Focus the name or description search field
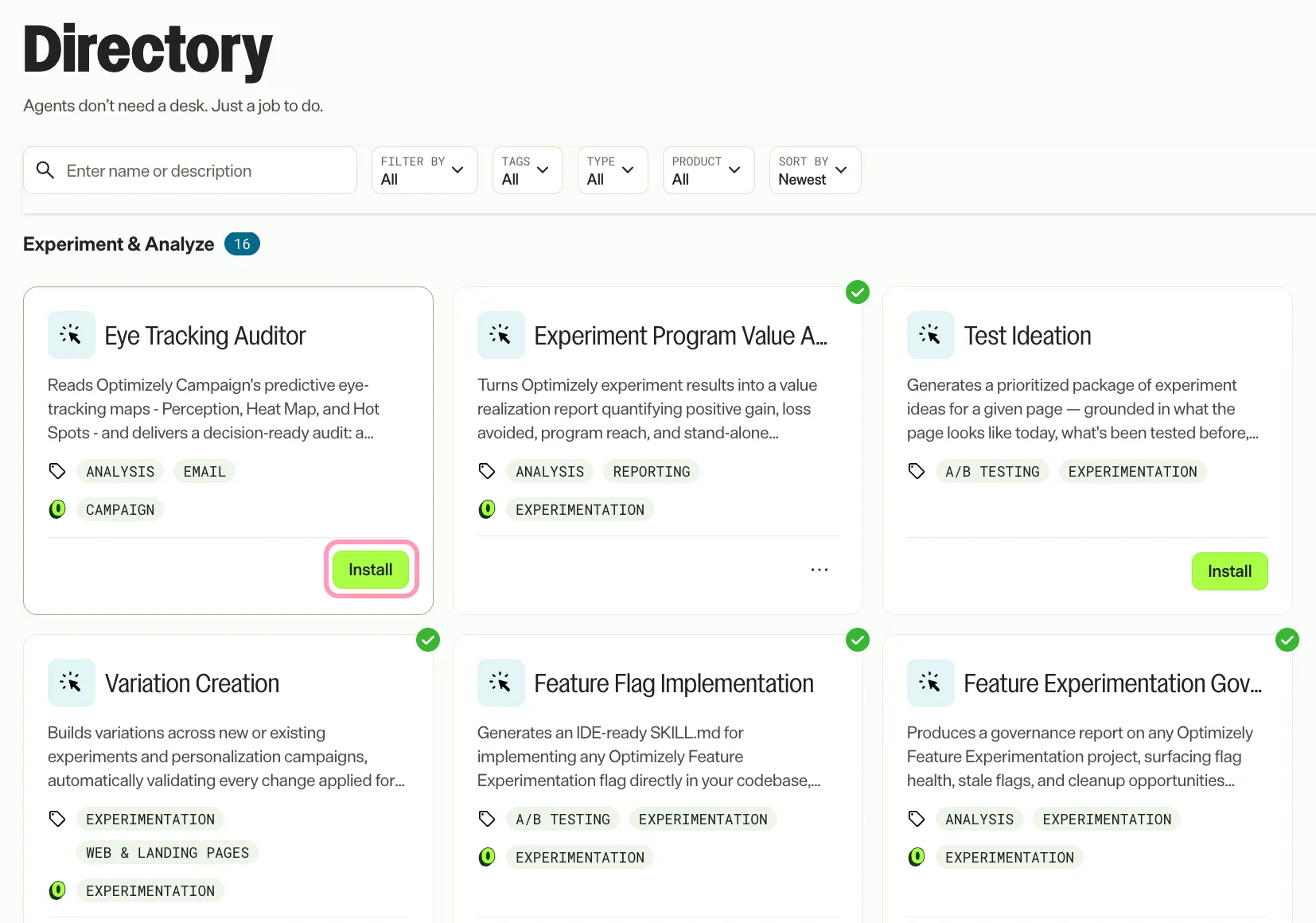 point(190,170)
